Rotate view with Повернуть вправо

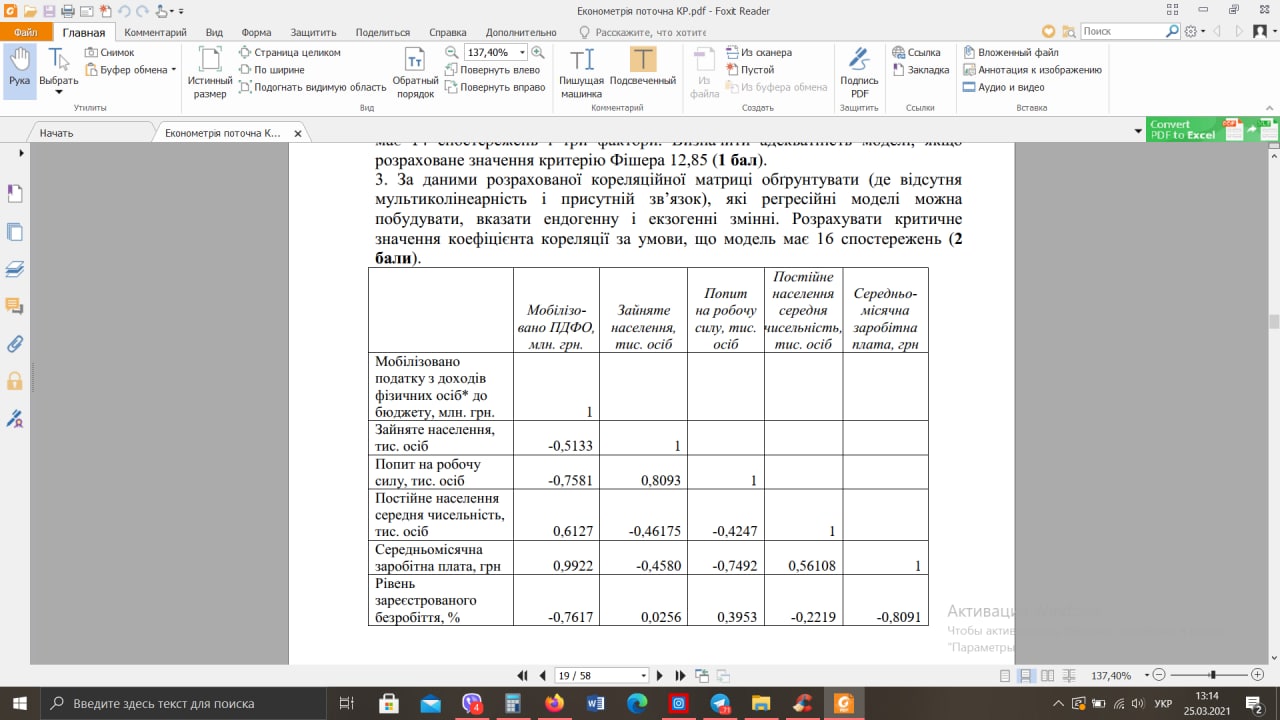click(496, 87)
